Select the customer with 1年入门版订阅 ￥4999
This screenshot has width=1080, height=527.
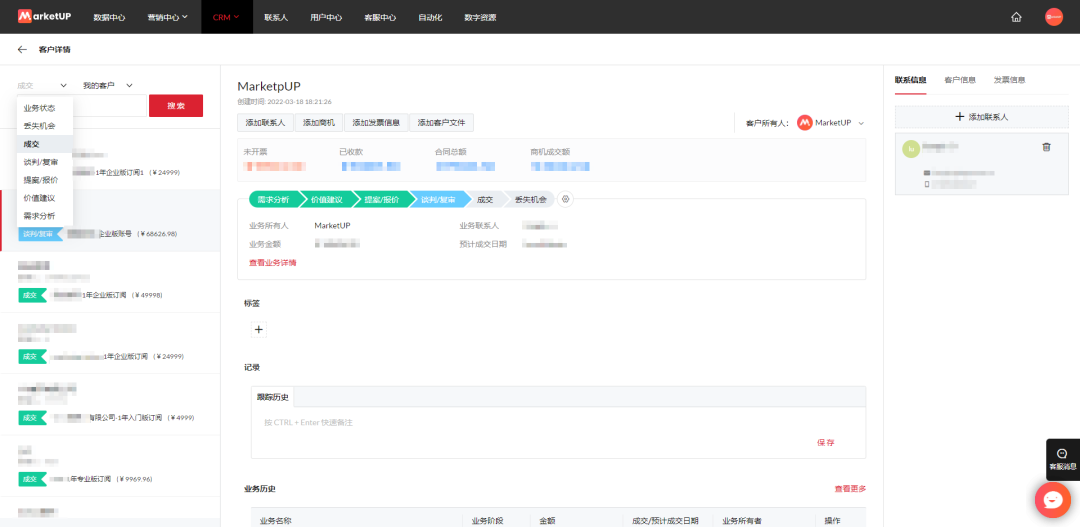tap(110, 404)
